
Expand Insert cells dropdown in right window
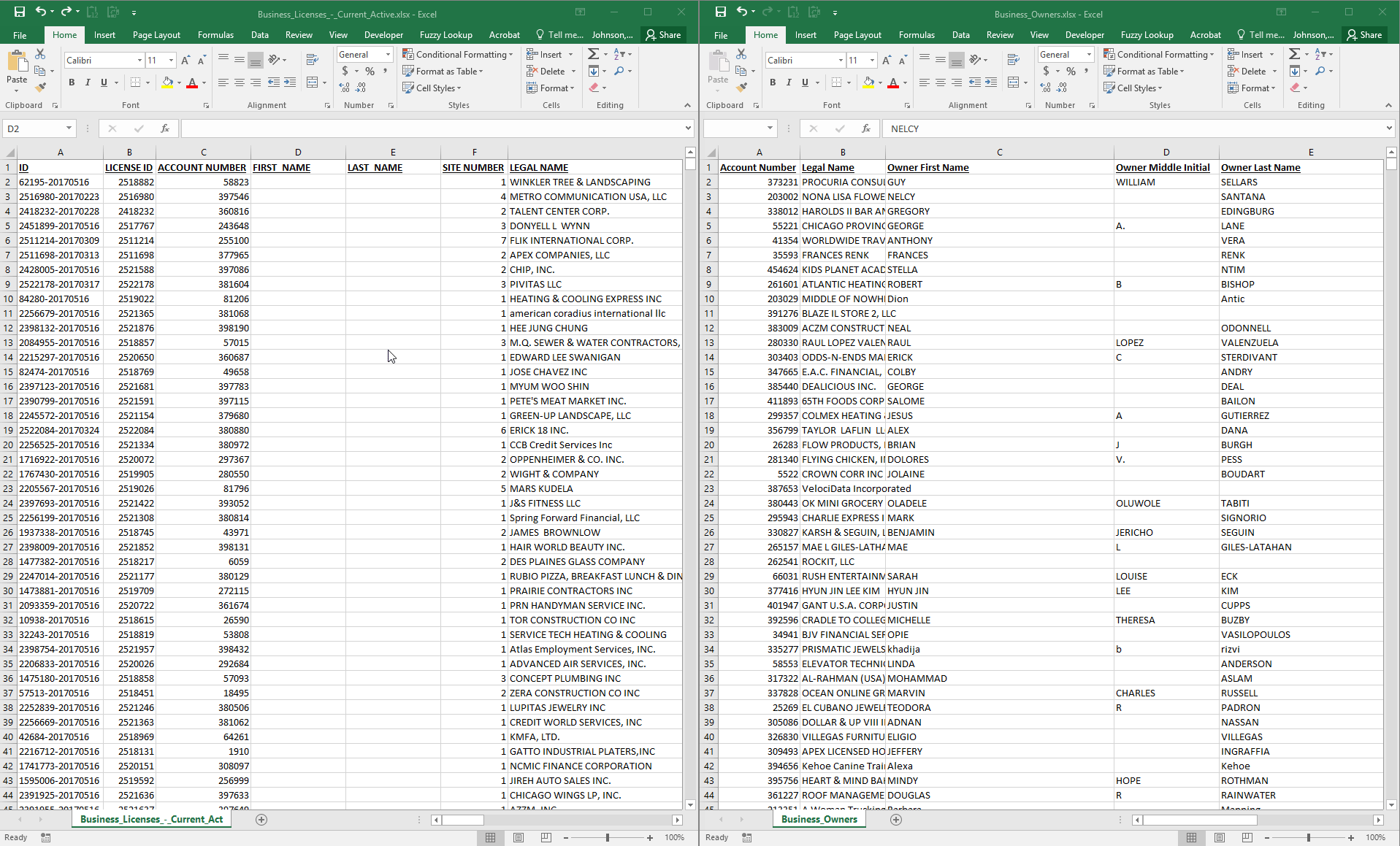[1271, 55]
